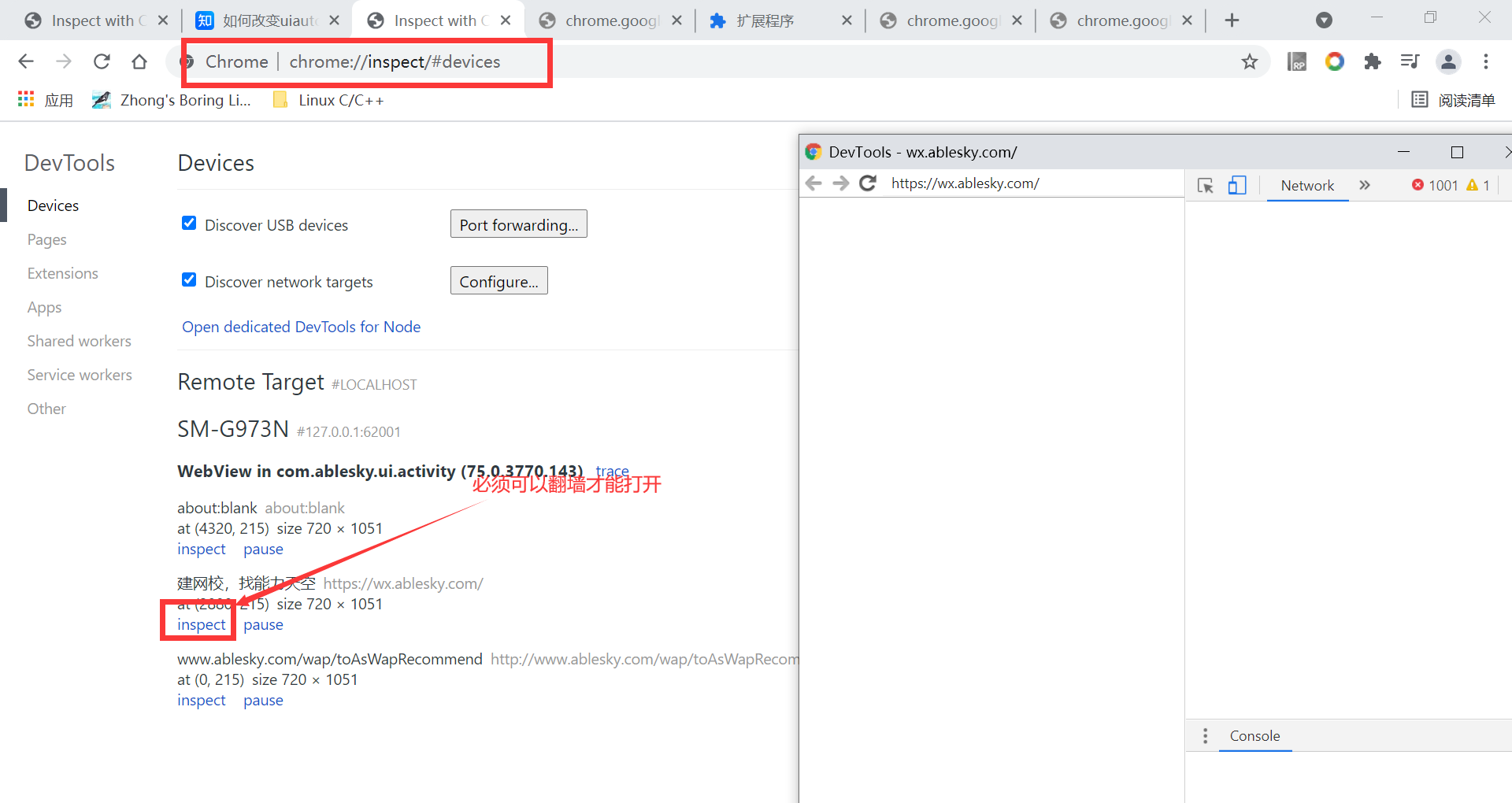This screenshot has height=803, width=1512.
Task: Go forward in the DevTools screencast toolbar
Action: click(x=841, y=183)
